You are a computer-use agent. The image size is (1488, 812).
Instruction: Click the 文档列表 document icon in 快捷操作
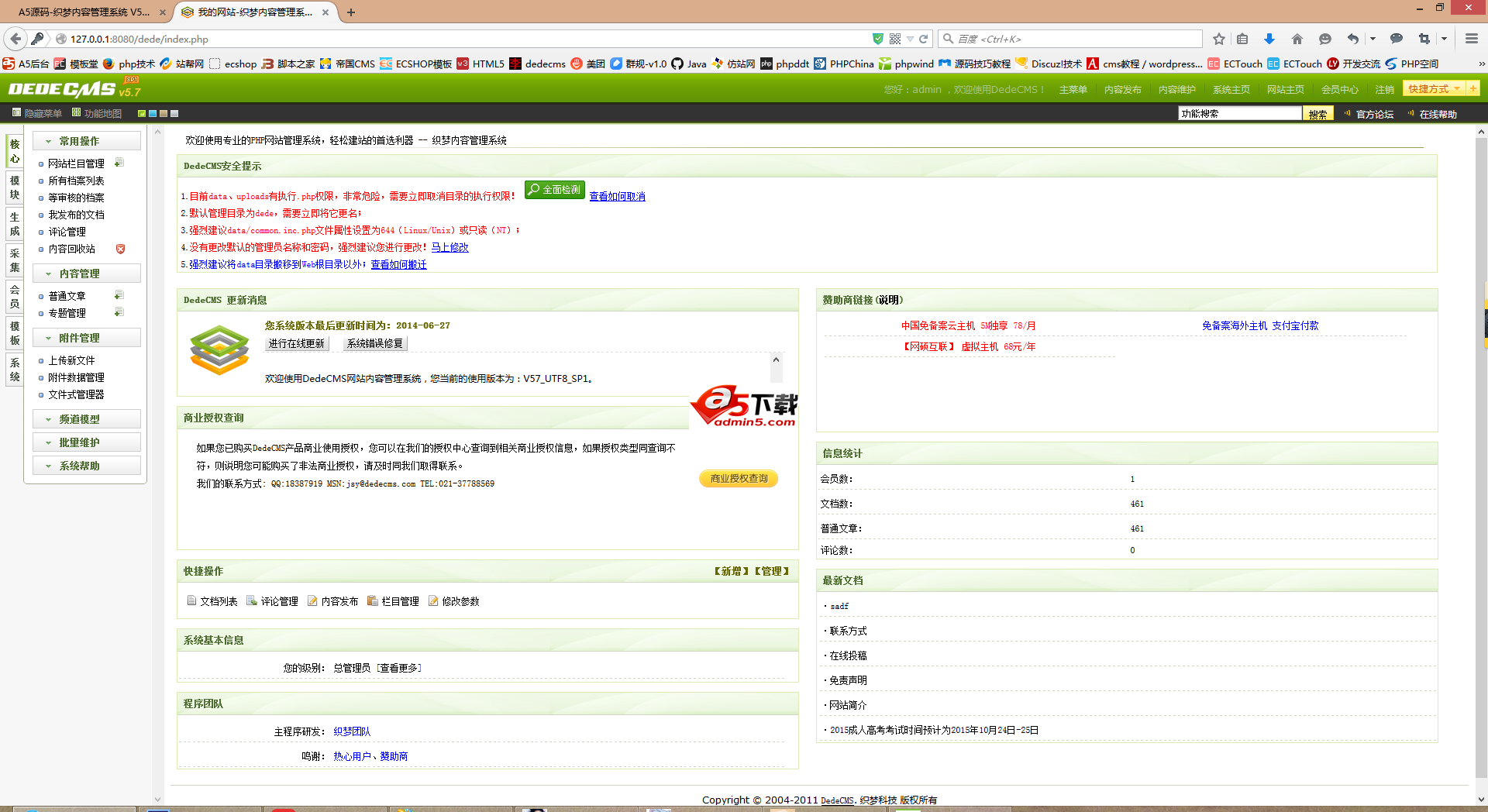191,600
